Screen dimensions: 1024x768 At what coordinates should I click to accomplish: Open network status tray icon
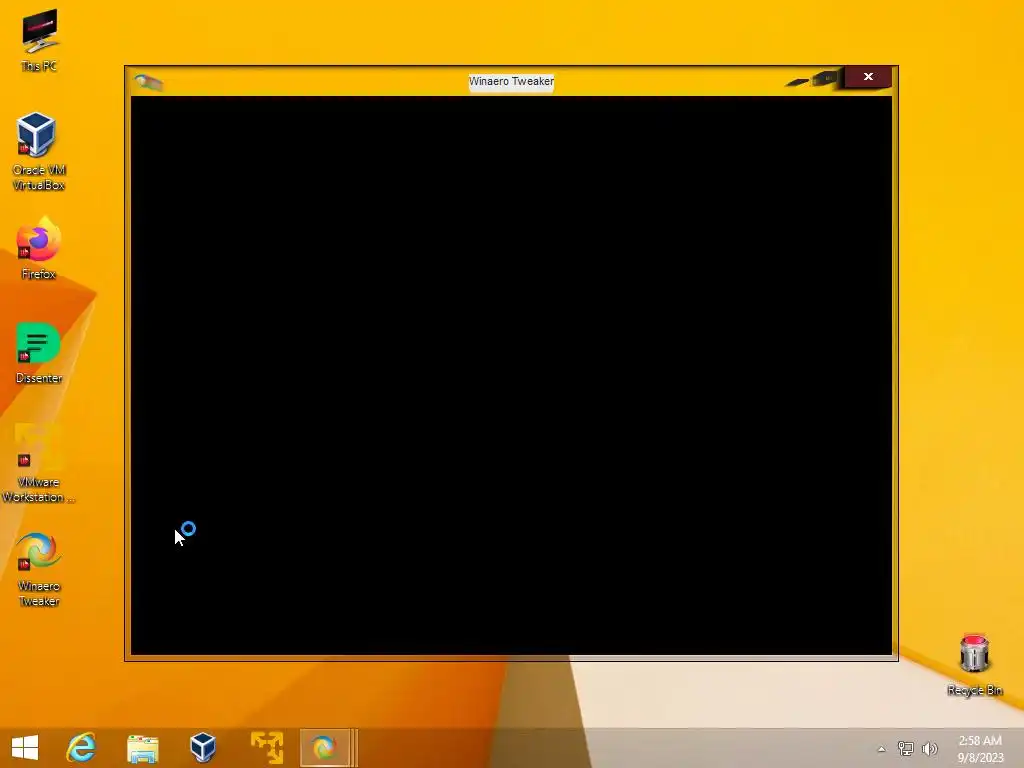click(905, 748)
